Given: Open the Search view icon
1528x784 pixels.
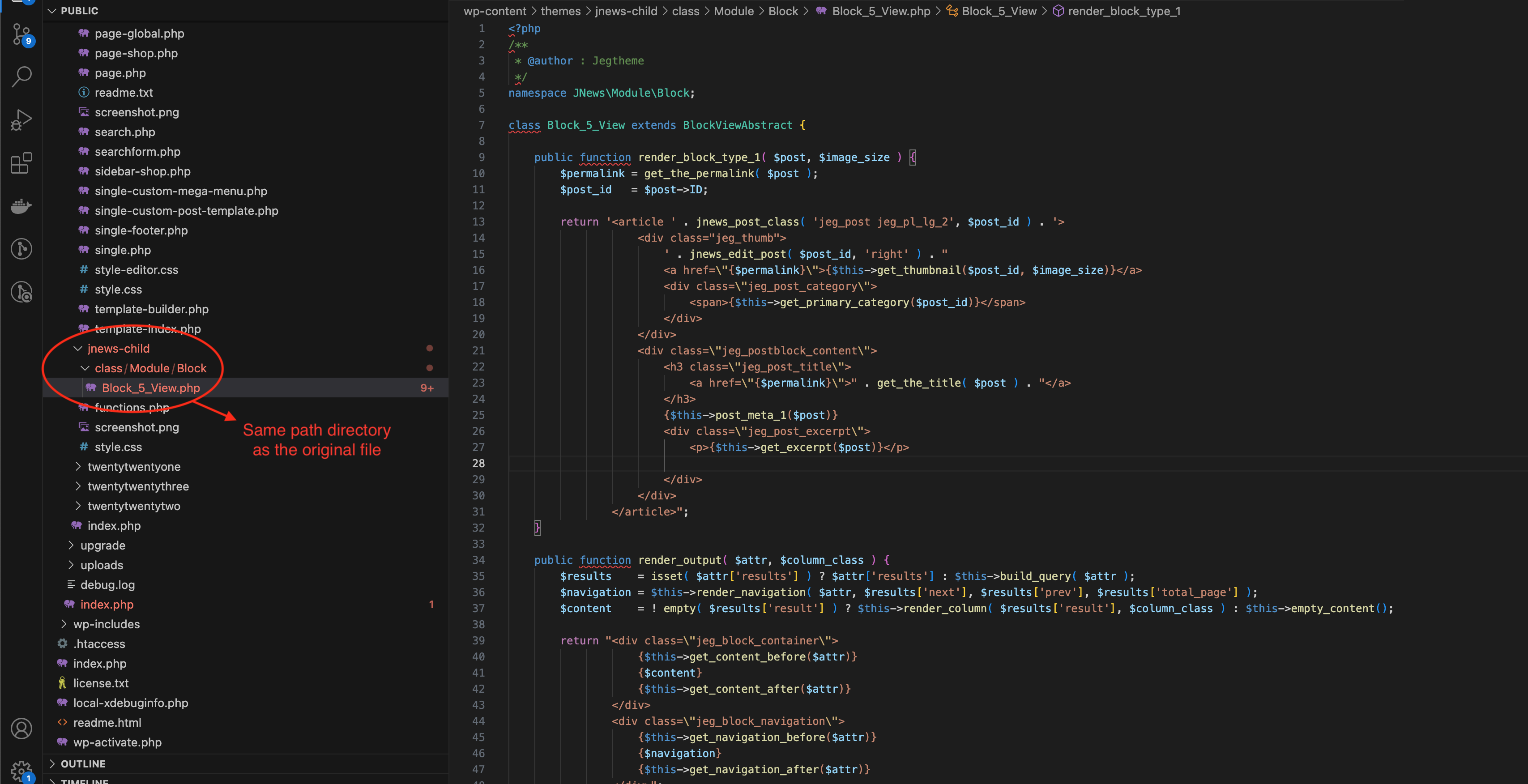Looking at the screenshot, I should click(x=21, y=76).
